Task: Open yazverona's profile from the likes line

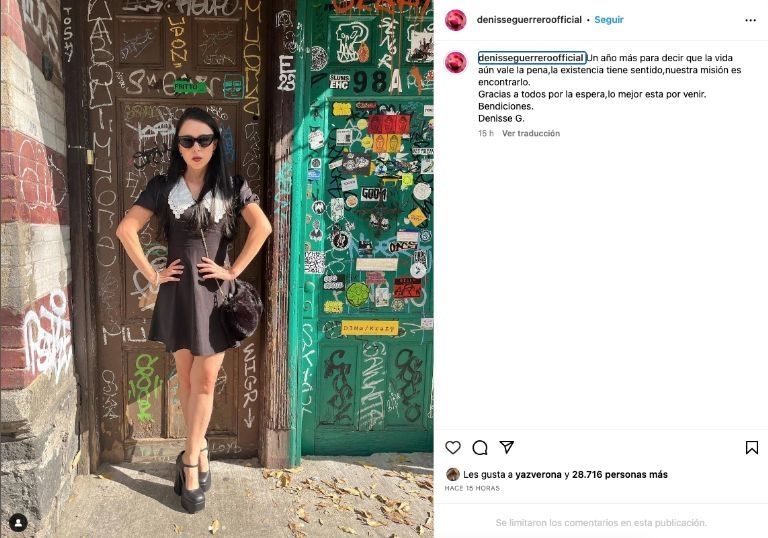Action: (x=538, y=474)
